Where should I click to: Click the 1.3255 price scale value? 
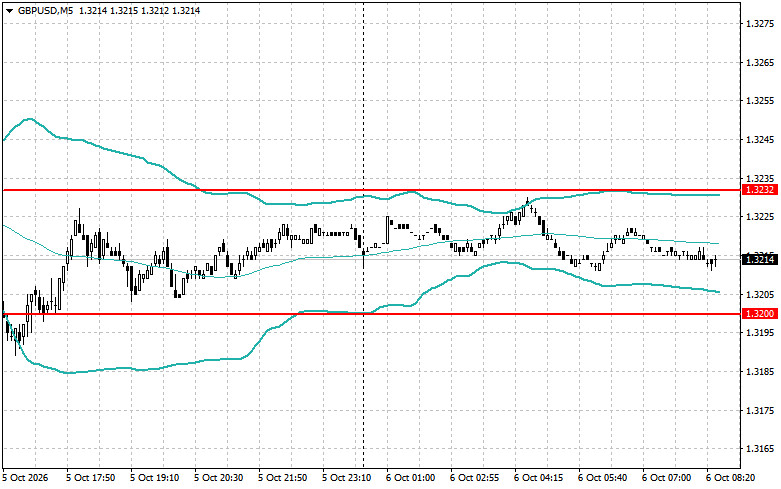(761, 101)
